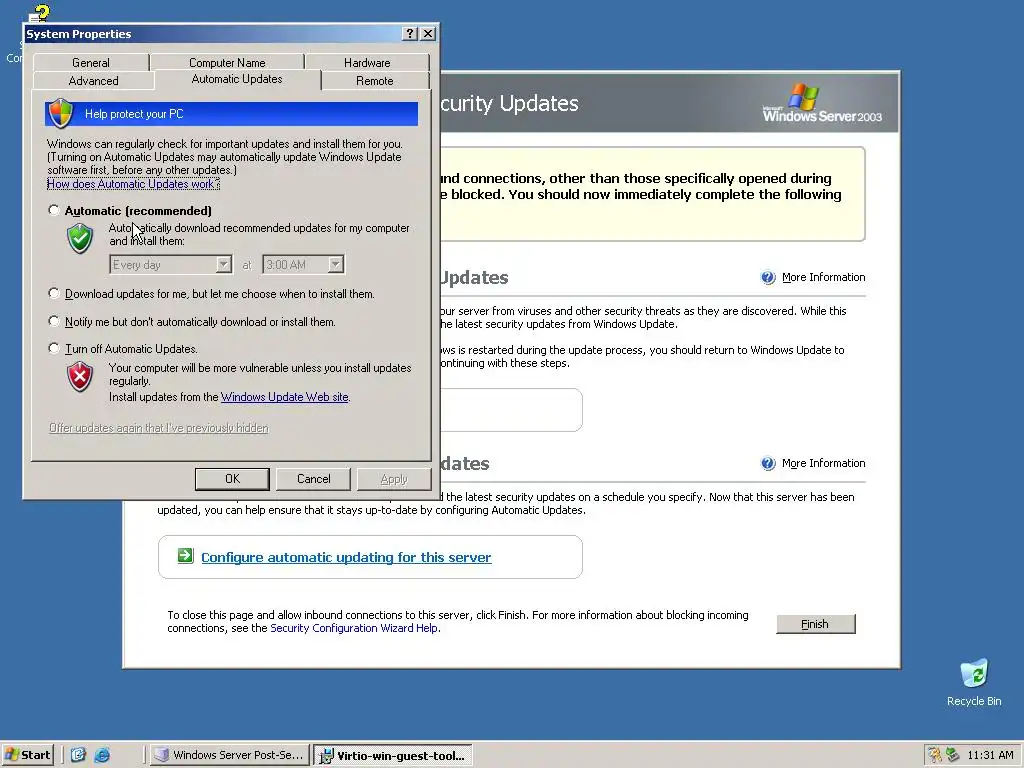The image size is (1024, 768).
Task: Click the 11:31 AM system clock
Action: click(x=990, y=755)
